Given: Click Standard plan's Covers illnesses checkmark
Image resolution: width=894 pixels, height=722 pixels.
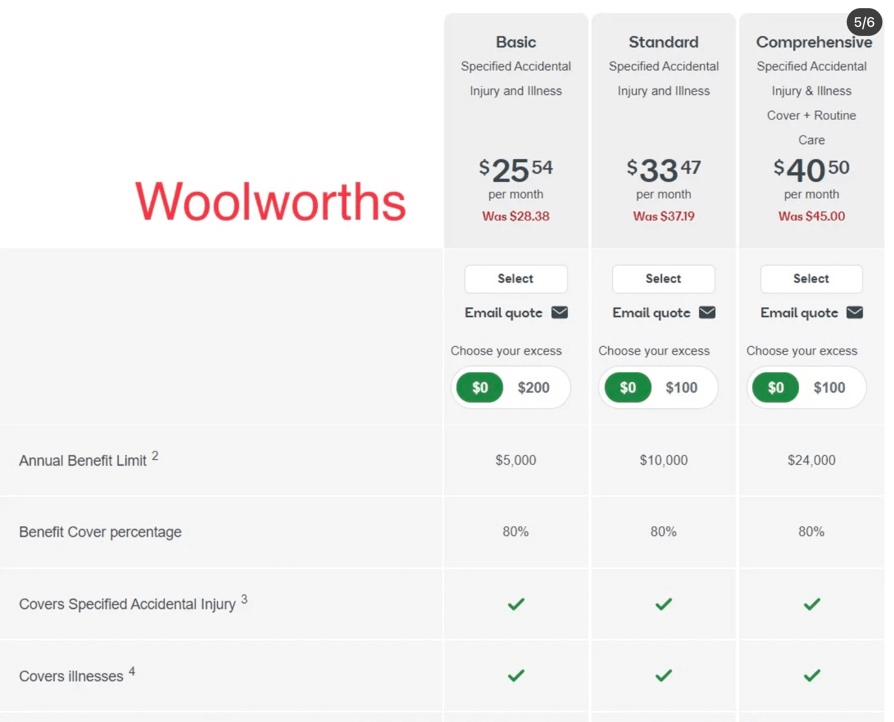Looking at the screenshot, I should (664, 676).
